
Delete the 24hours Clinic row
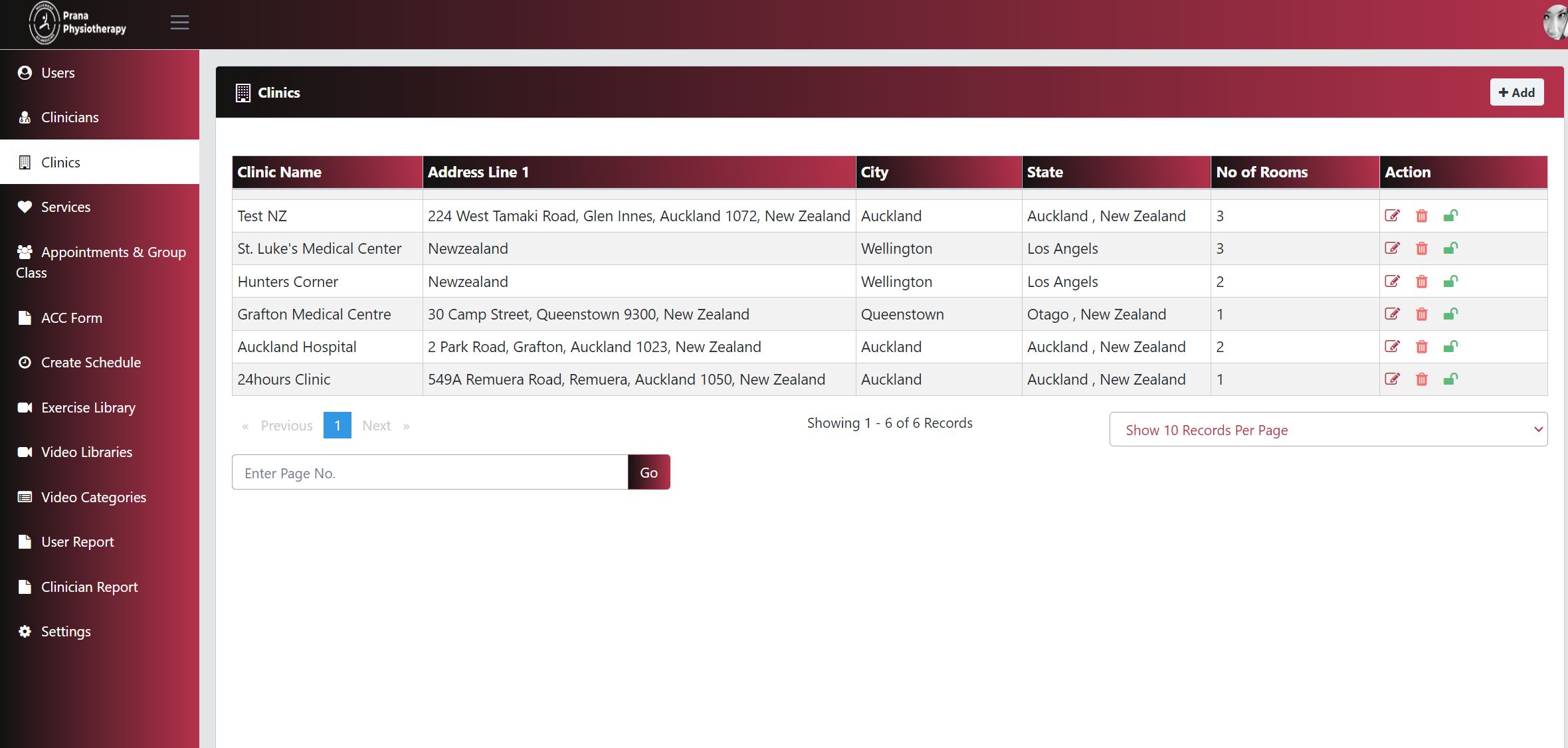pyautogui.click(x=1421, y=379)
